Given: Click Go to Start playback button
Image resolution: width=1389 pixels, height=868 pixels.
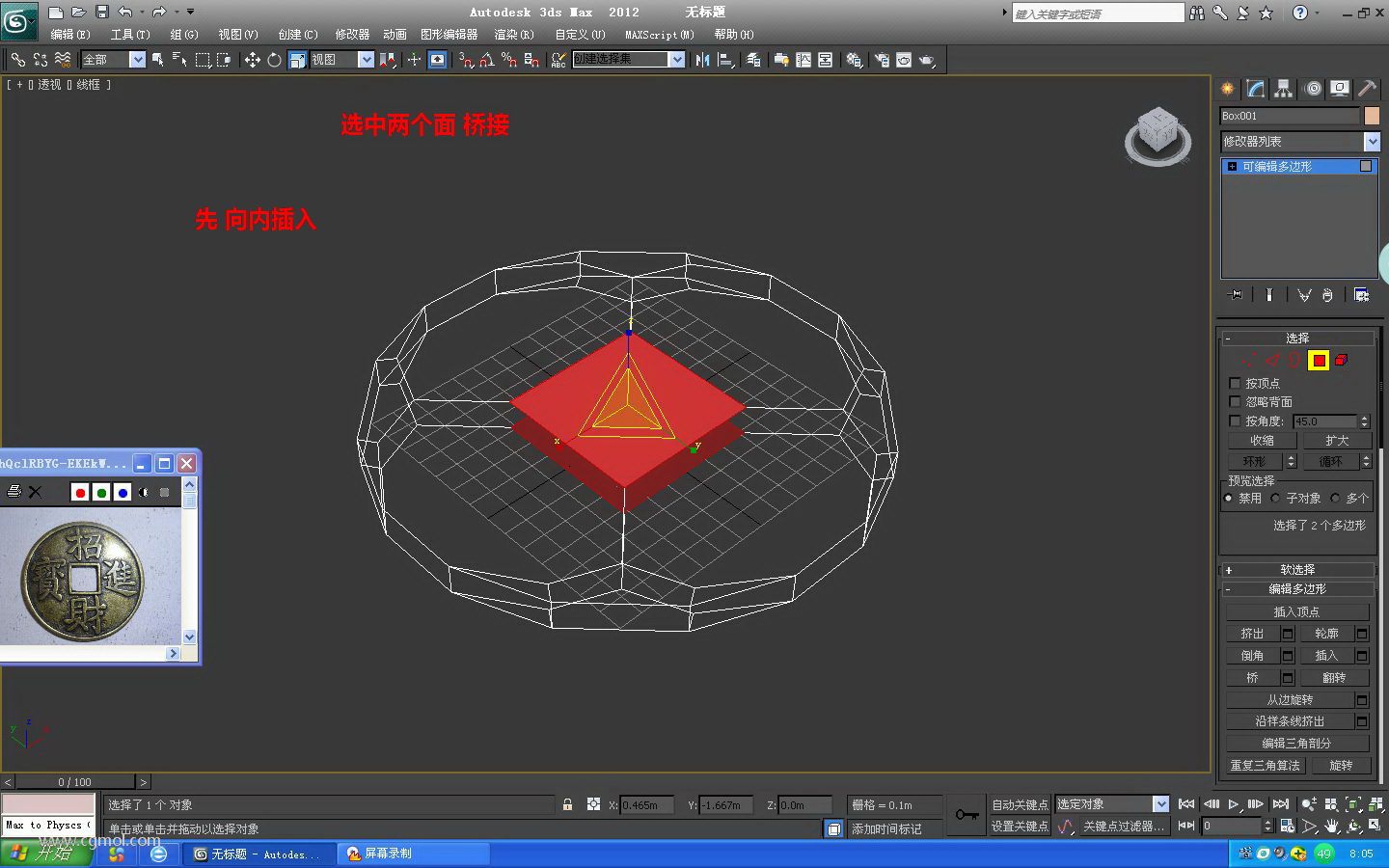Looking at the screenshot, I should click(x=1187, y=804).
